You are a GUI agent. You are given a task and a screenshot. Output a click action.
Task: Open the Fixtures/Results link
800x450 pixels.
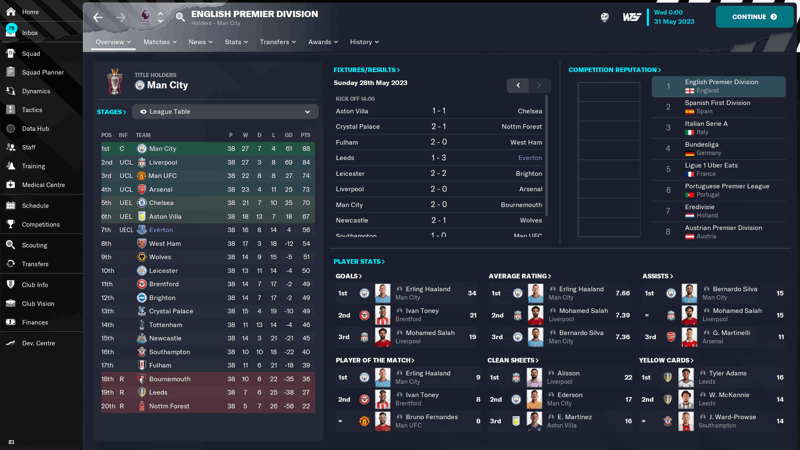(x=367, y=69)
